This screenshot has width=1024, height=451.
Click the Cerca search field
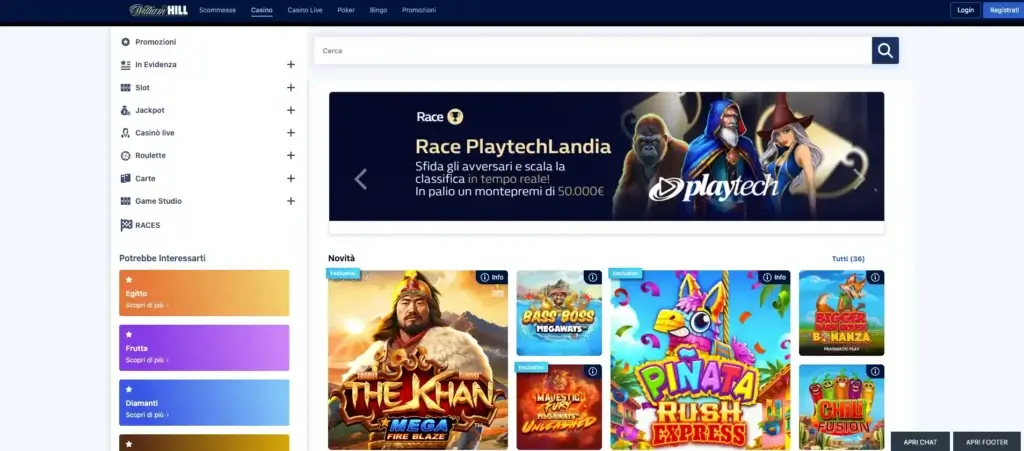pyautogui.click(x=592, y=50)
